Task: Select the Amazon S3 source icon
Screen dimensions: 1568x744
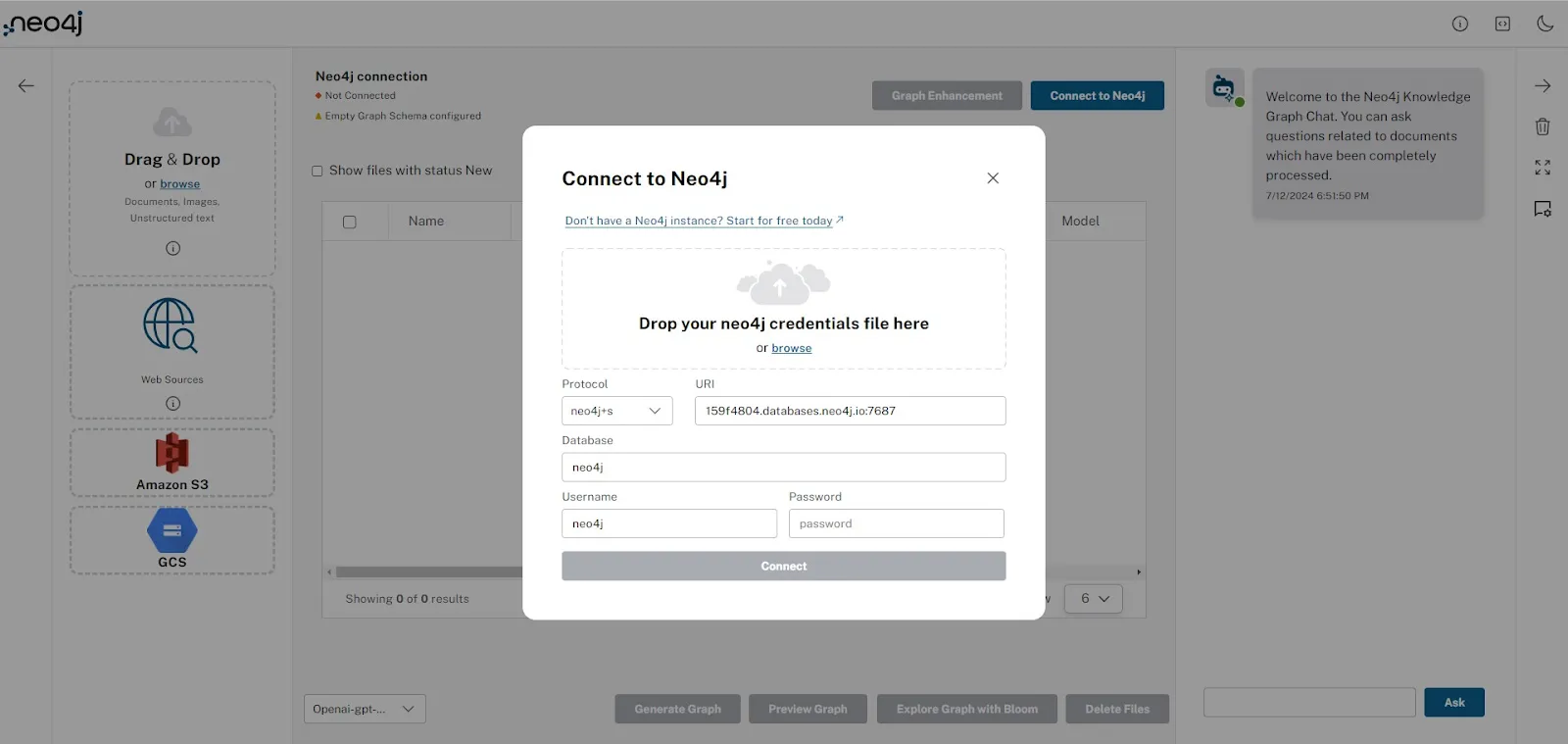Action: pos(172,453)
